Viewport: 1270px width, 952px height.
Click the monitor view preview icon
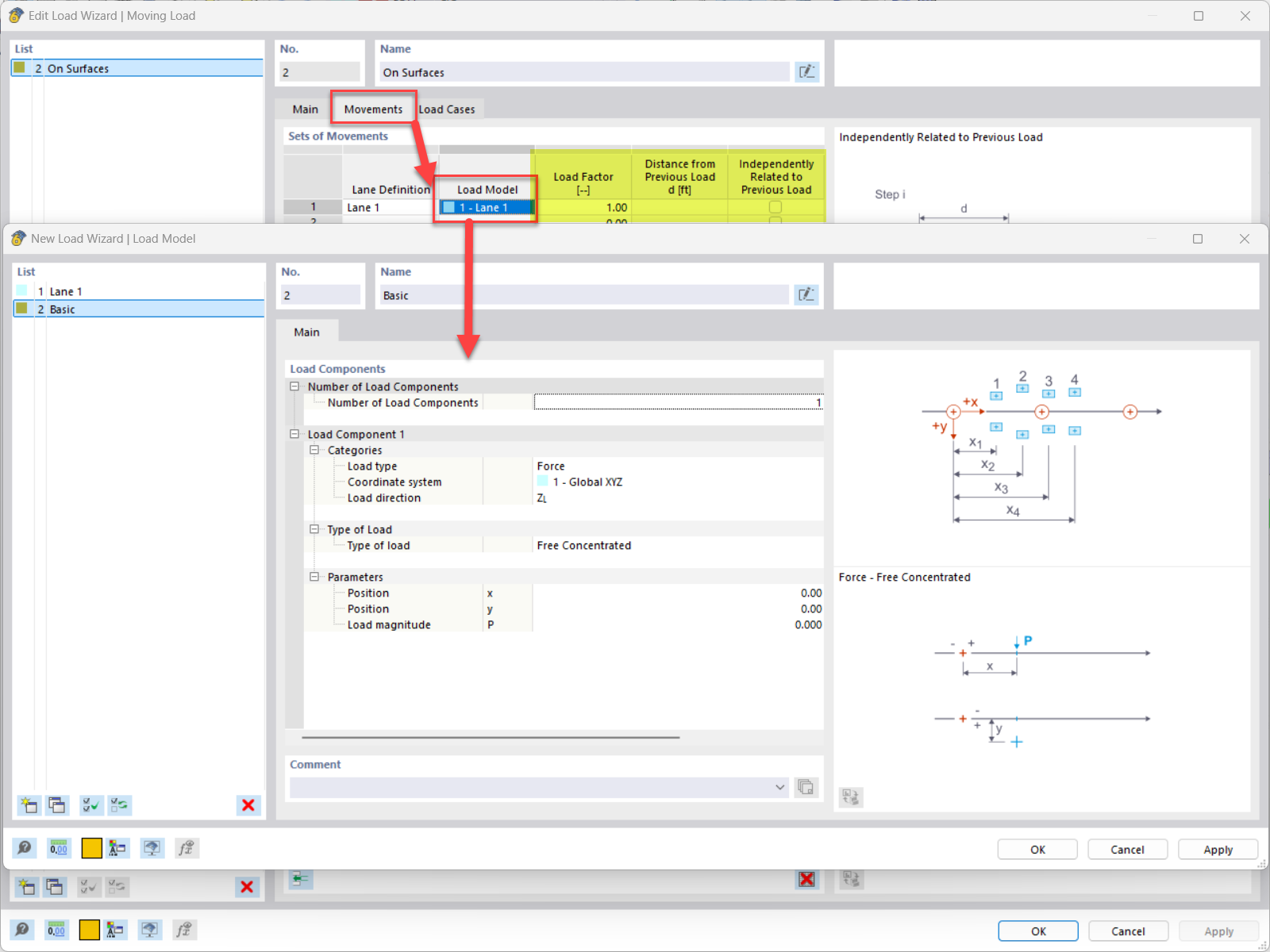click(x=152, y=847)
